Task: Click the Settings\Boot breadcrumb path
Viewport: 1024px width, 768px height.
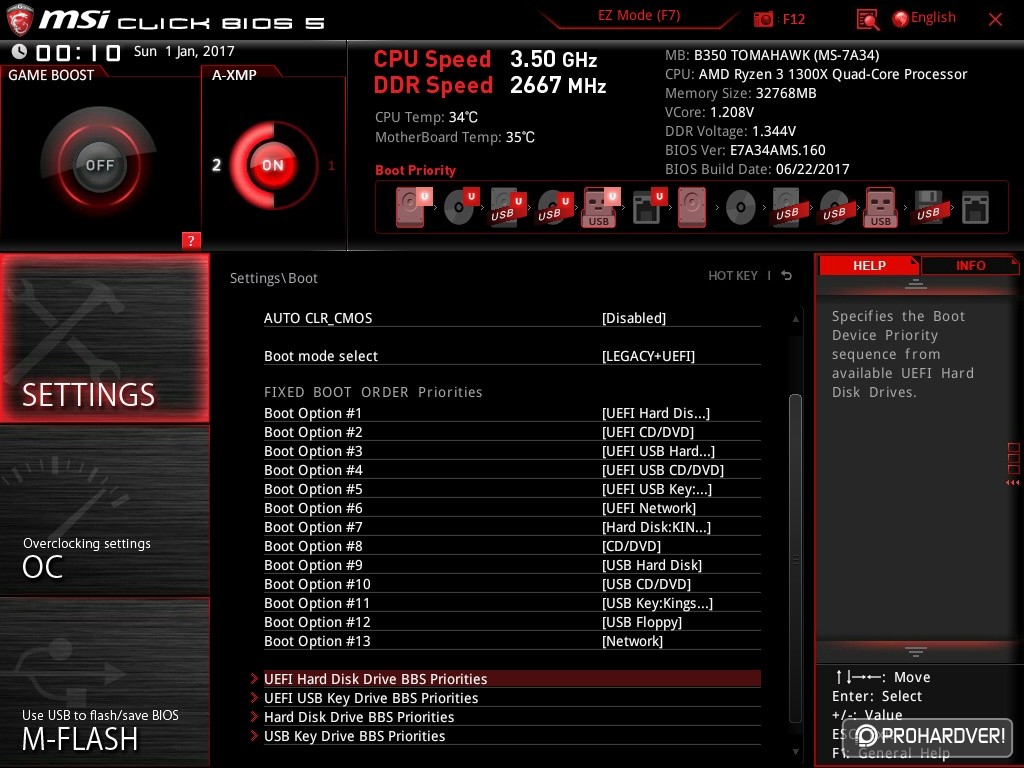Action: pyautogui.click(x=273, y=278)
